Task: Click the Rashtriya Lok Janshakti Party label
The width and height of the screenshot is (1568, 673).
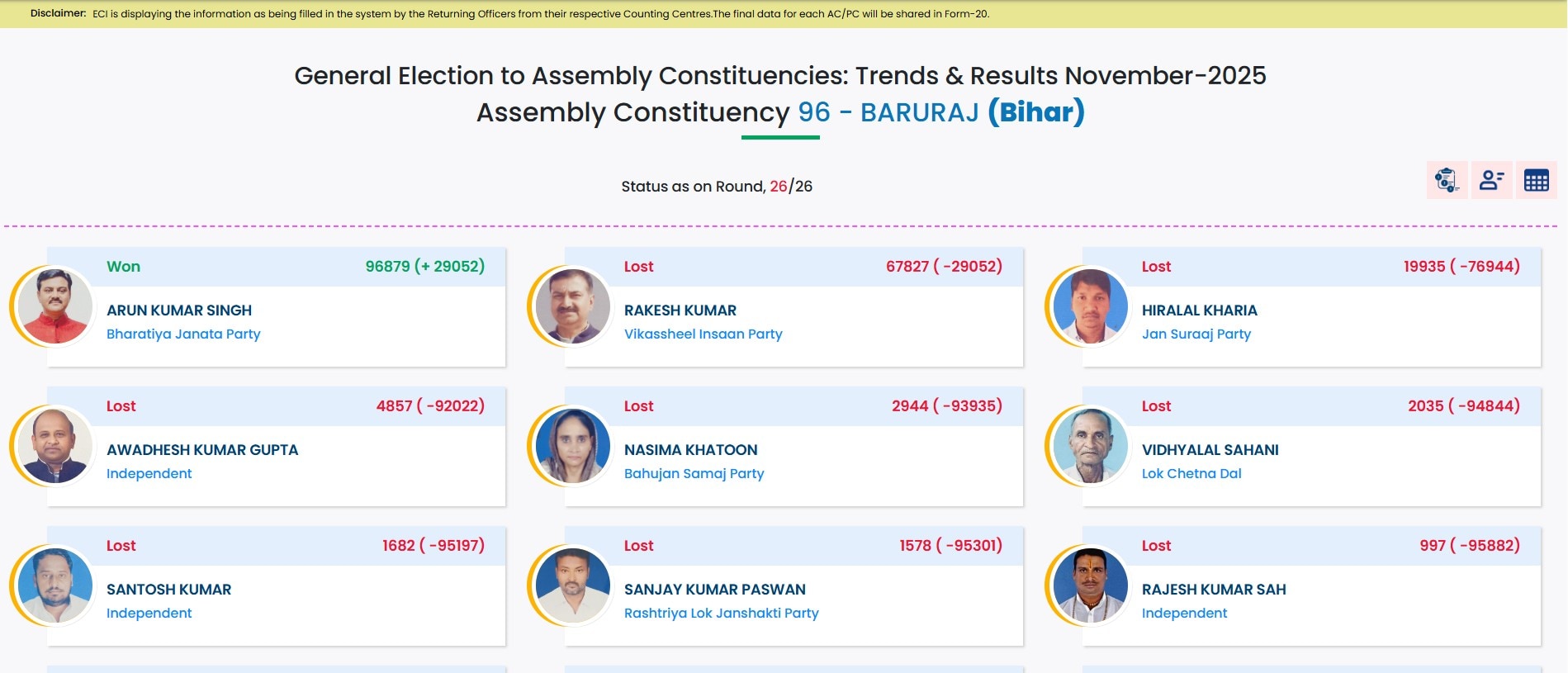Action: (721, 614)
